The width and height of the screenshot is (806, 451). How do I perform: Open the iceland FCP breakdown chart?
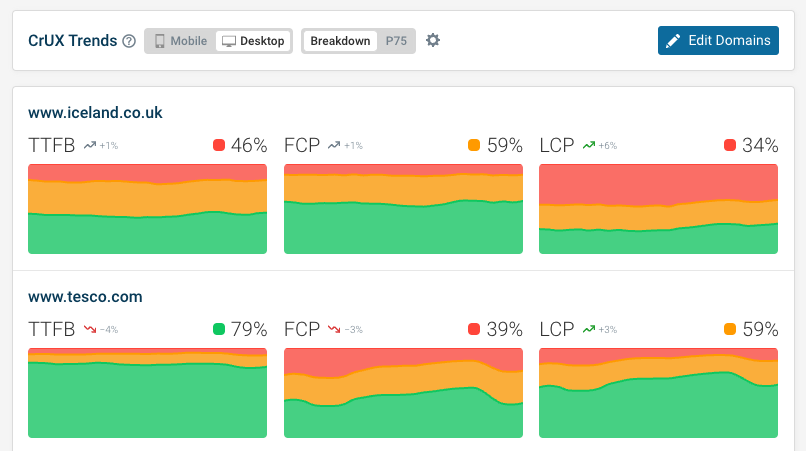(404, 209)
